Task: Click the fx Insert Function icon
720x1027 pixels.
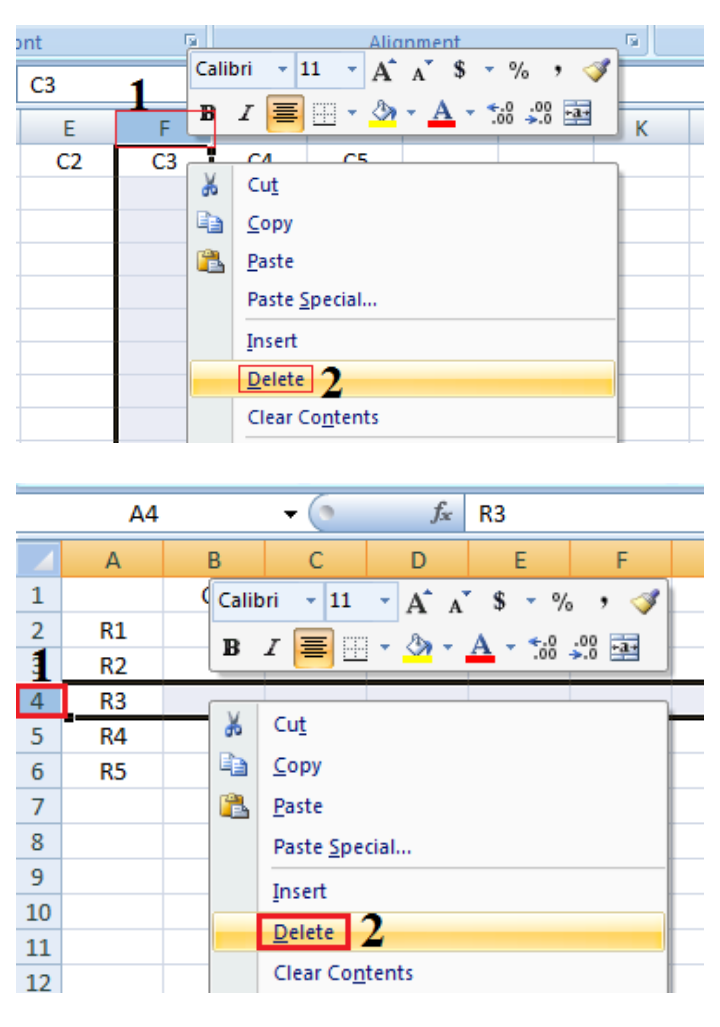Action: pos(441,514)
